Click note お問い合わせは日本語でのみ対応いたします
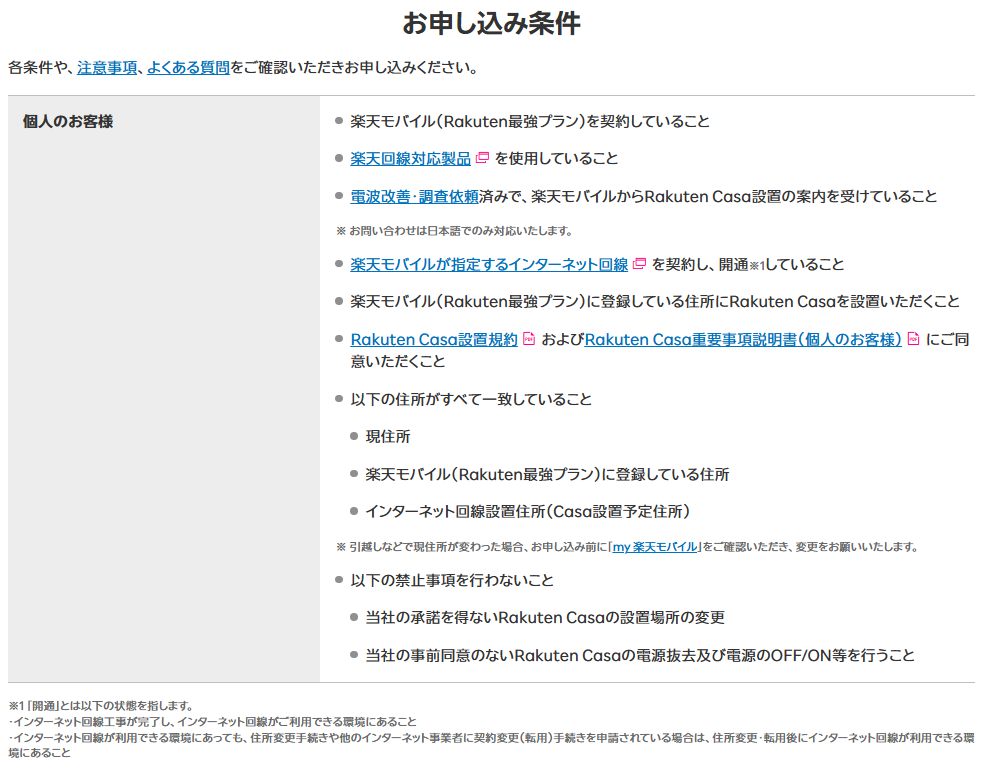This screenshot has width=992, height=771. [455, 231]
